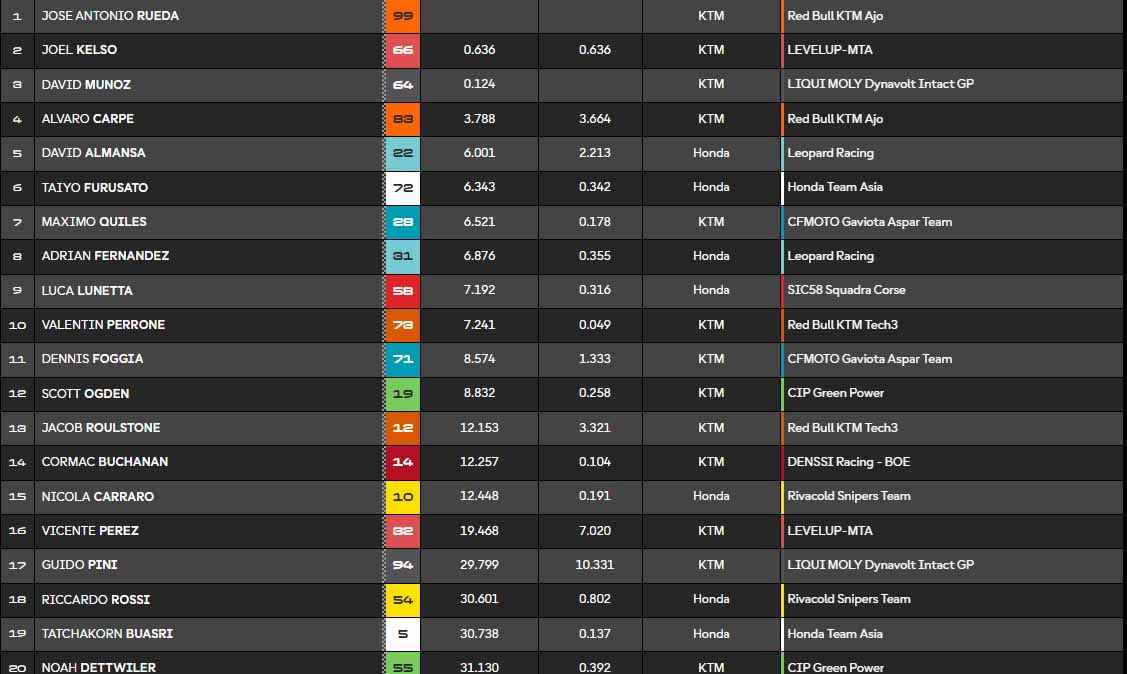Click the yellow number 54 rider badge
The height and width of the screenshot is (674, 1127).
tap(403, 600)
